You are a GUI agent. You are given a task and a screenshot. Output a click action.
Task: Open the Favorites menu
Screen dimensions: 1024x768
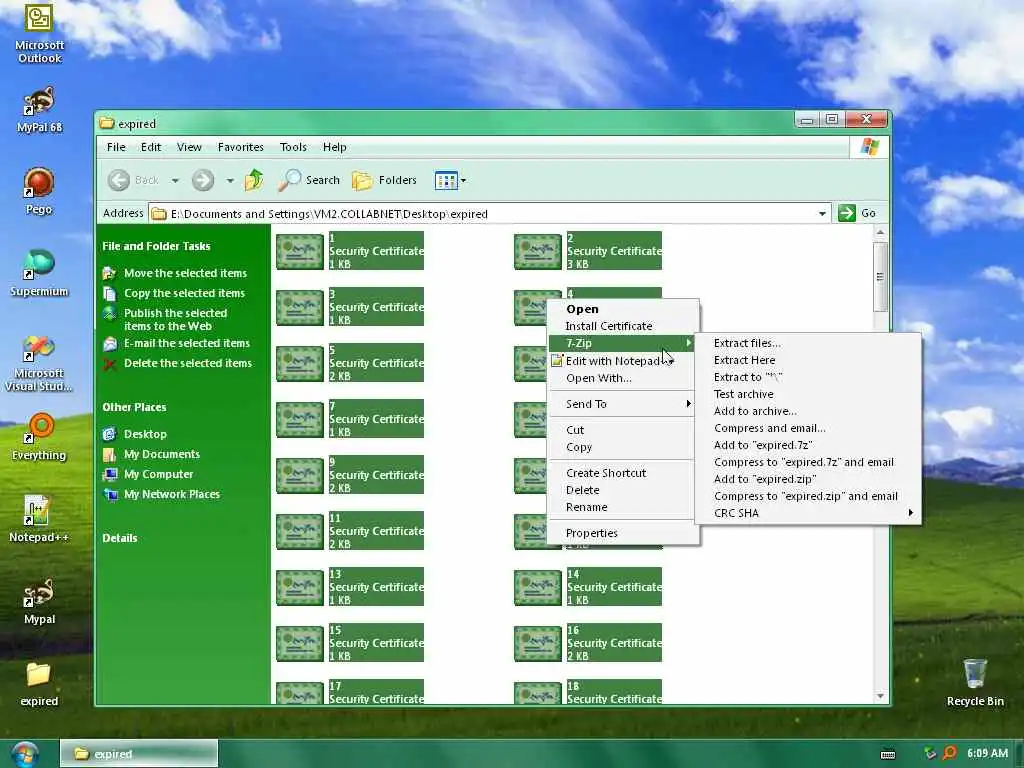coord(241,147)
